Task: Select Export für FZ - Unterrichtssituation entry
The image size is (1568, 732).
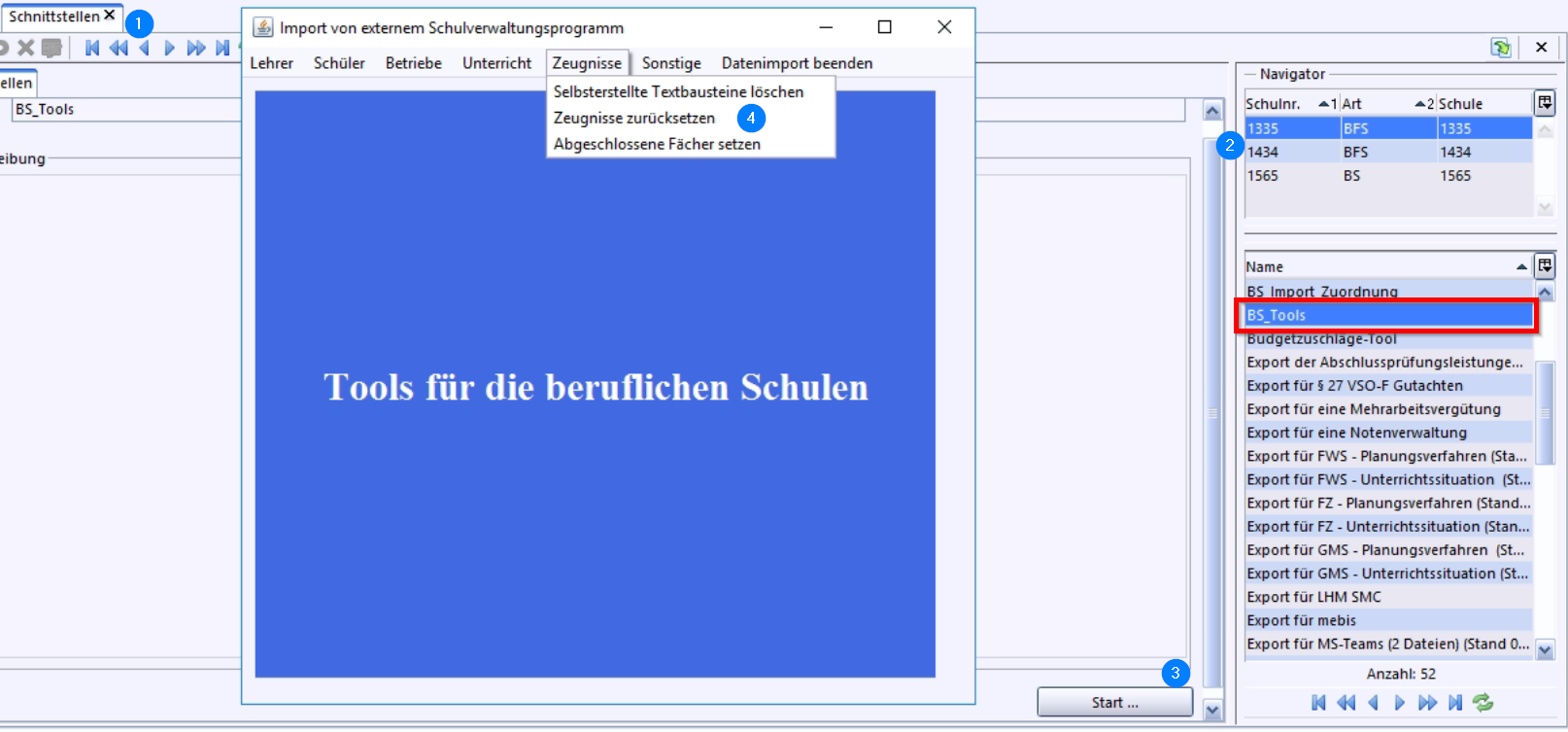Action: tap(1388, 526)
